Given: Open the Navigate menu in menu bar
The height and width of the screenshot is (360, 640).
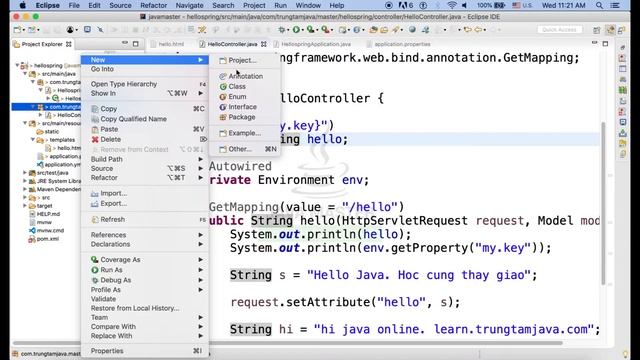Looking at the screenshot, I should [x=189, y=5].
